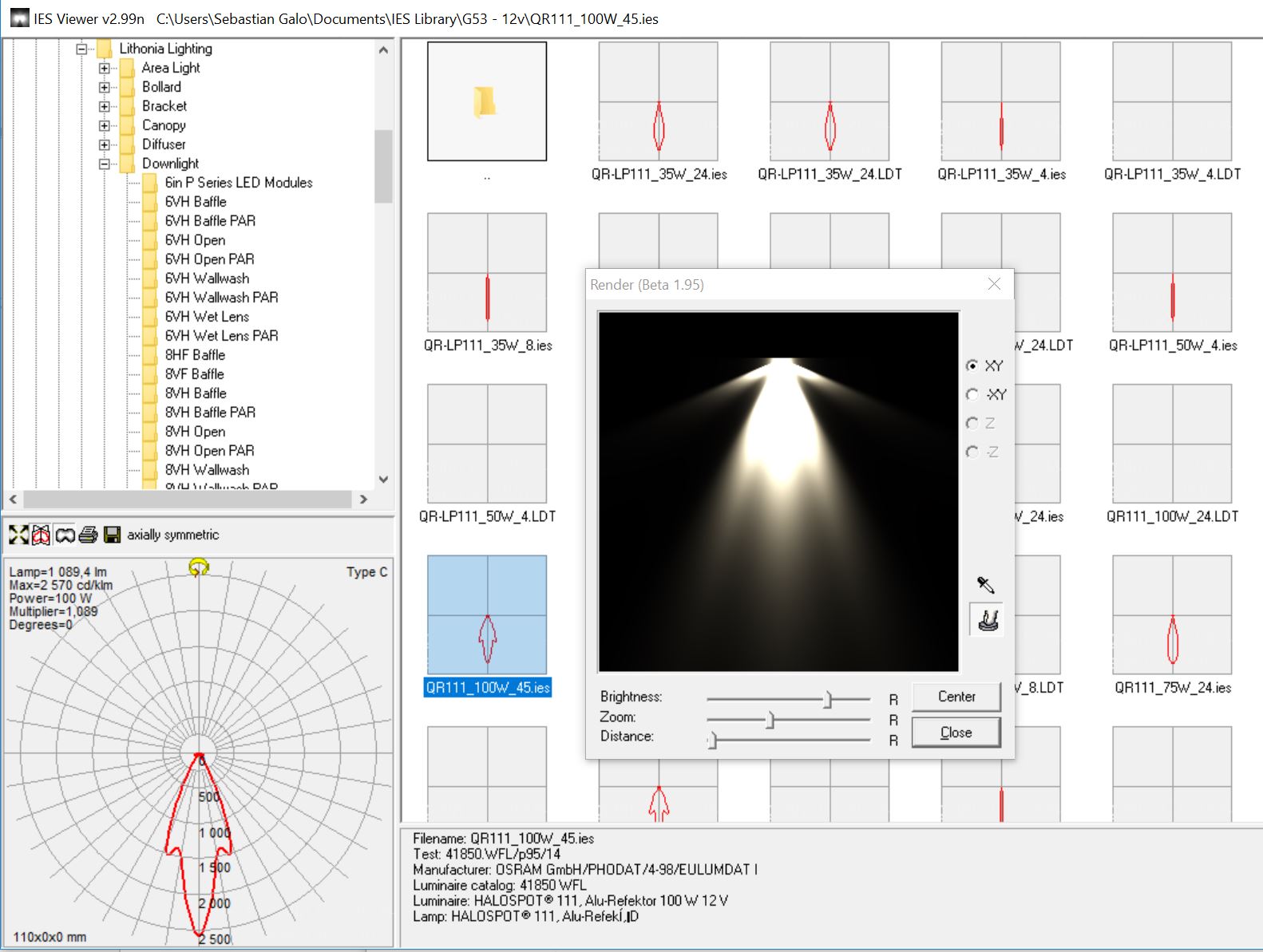Print the current photometric diagram

pyautogui.click(x=88, y=535)
